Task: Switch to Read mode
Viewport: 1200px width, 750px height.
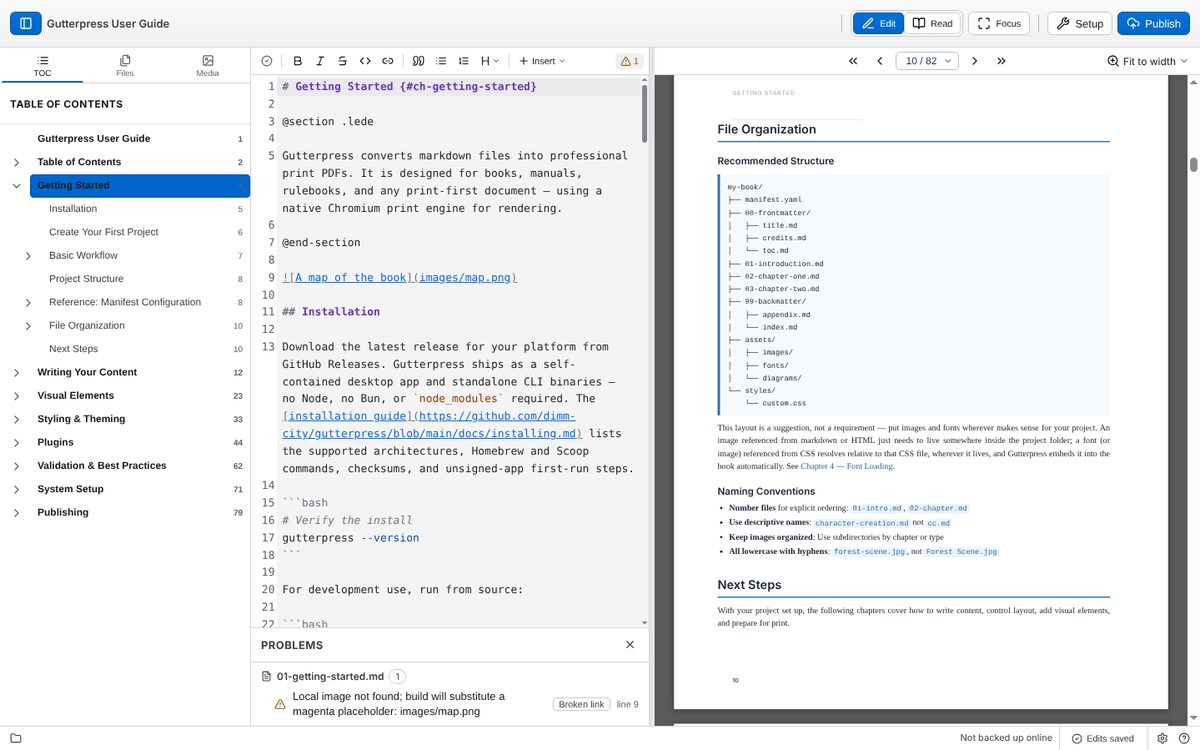Action: click(933, 23)
